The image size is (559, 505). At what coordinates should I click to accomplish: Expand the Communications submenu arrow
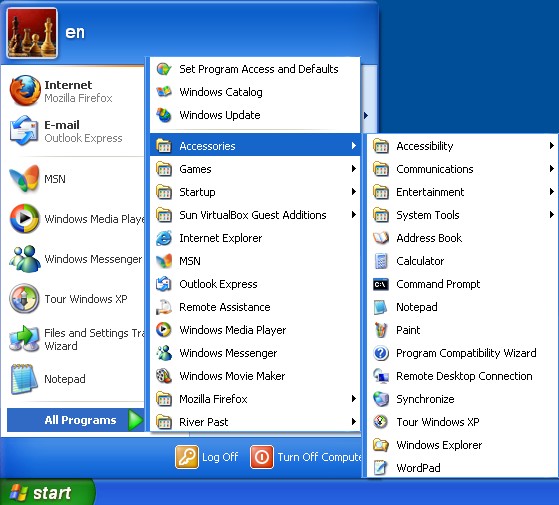(x=552, y=169)
